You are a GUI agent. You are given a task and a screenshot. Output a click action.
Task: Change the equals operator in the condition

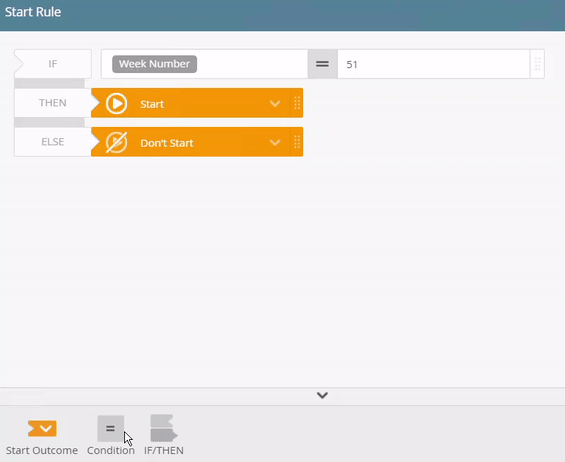[x=322, y=64]
